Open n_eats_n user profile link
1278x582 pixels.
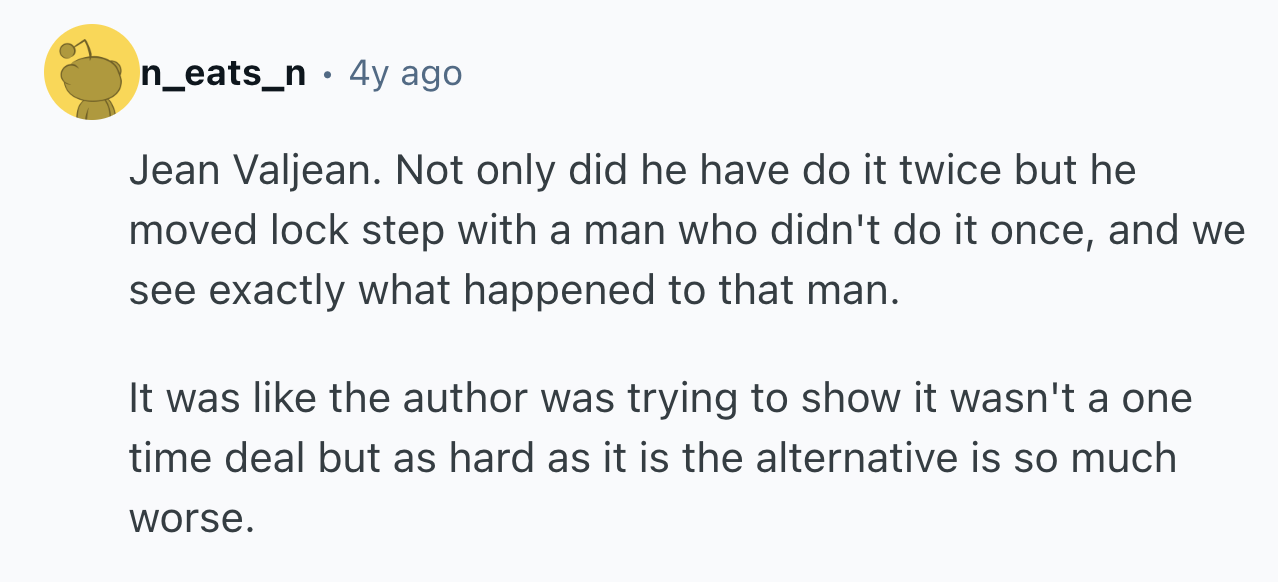222,73
